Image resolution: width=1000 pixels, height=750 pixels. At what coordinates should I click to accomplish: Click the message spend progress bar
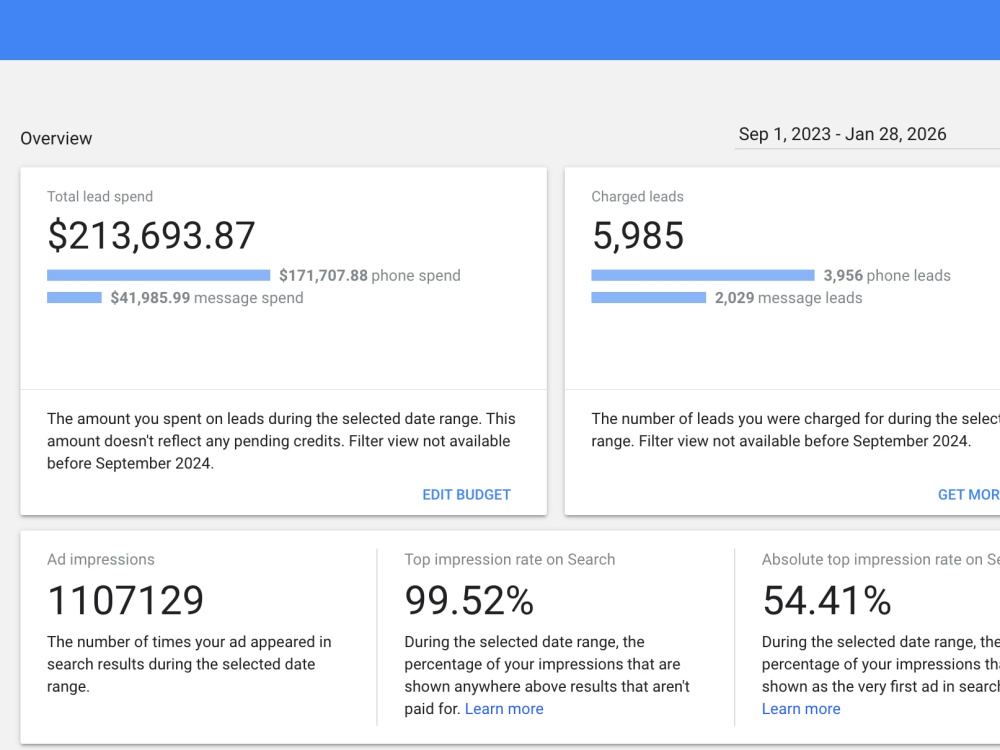tap(74, 298)
